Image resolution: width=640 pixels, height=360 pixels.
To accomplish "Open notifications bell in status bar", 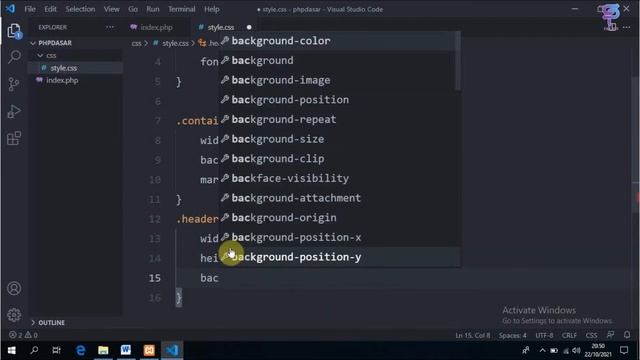I will pos(627,335).
